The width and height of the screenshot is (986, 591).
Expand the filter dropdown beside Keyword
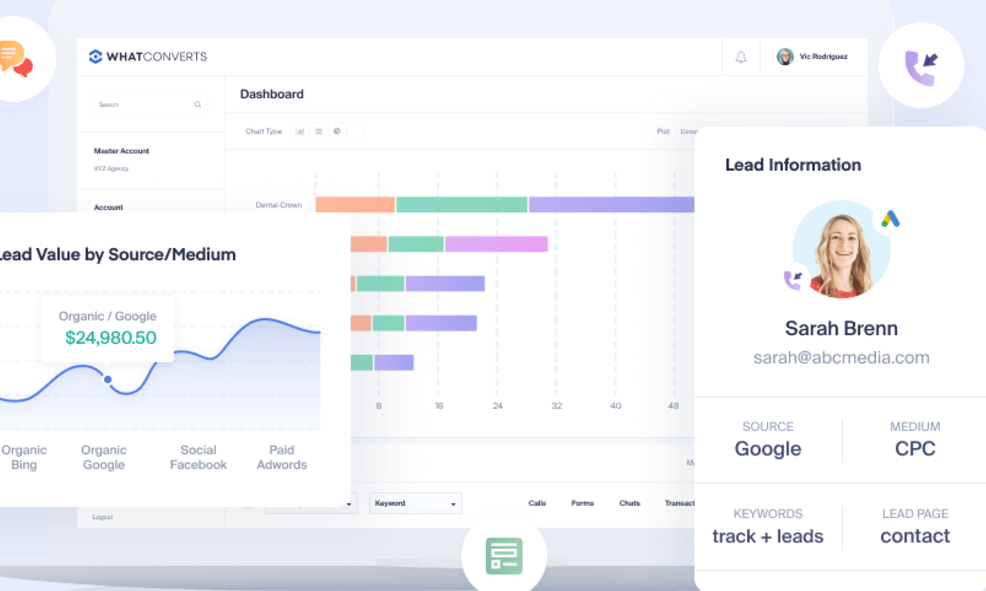point(340,503)
